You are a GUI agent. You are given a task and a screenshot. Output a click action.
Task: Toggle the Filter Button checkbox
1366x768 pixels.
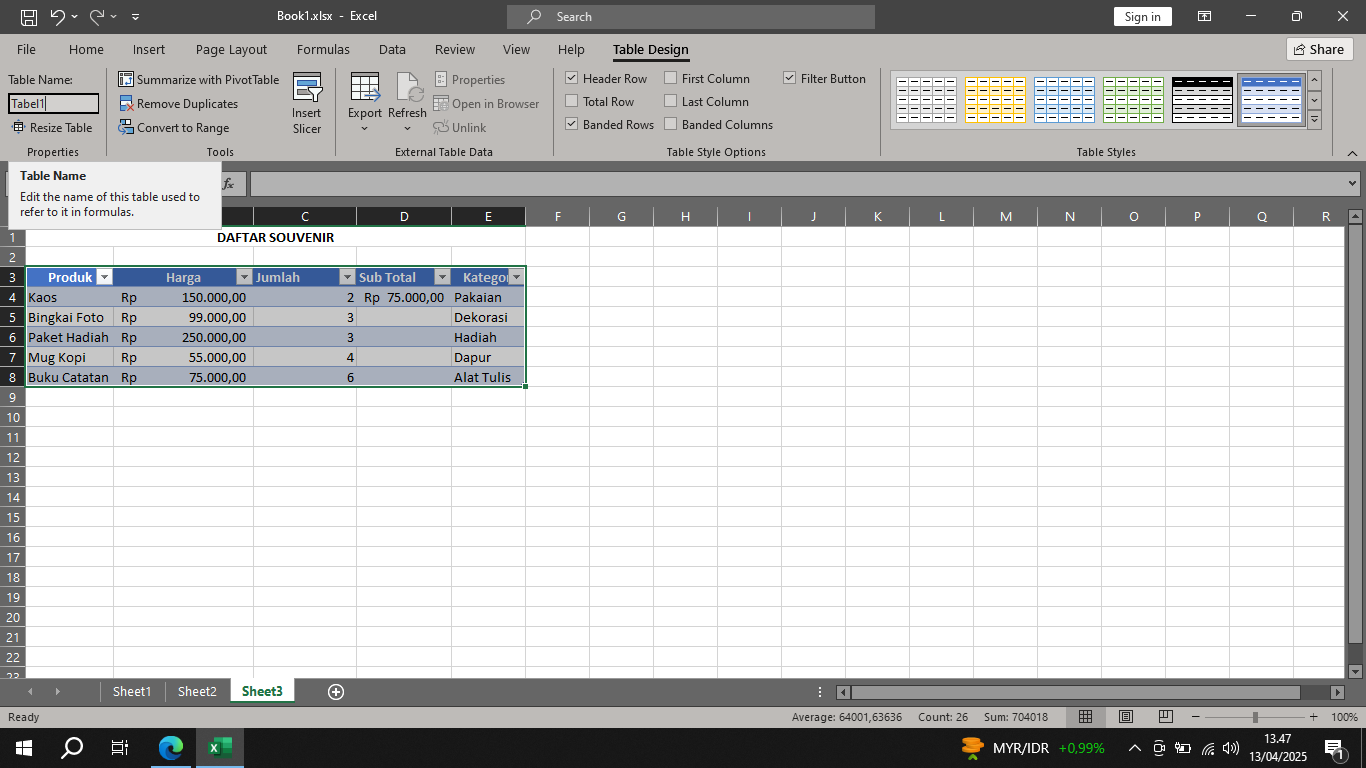[790, 78]
